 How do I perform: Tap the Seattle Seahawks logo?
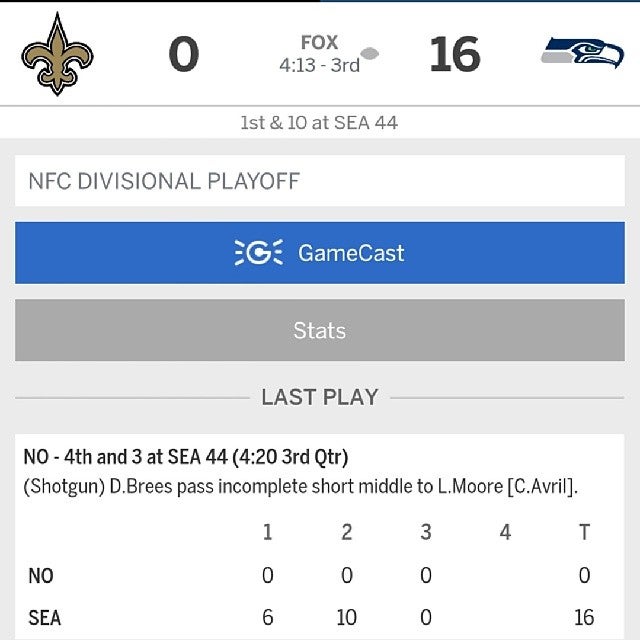click(x=581, y=52)
